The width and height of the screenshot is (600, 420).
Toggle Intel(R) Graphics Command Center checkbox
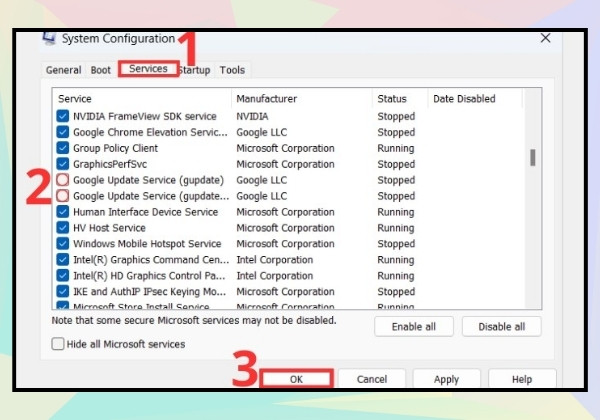[x=62, y=260]
